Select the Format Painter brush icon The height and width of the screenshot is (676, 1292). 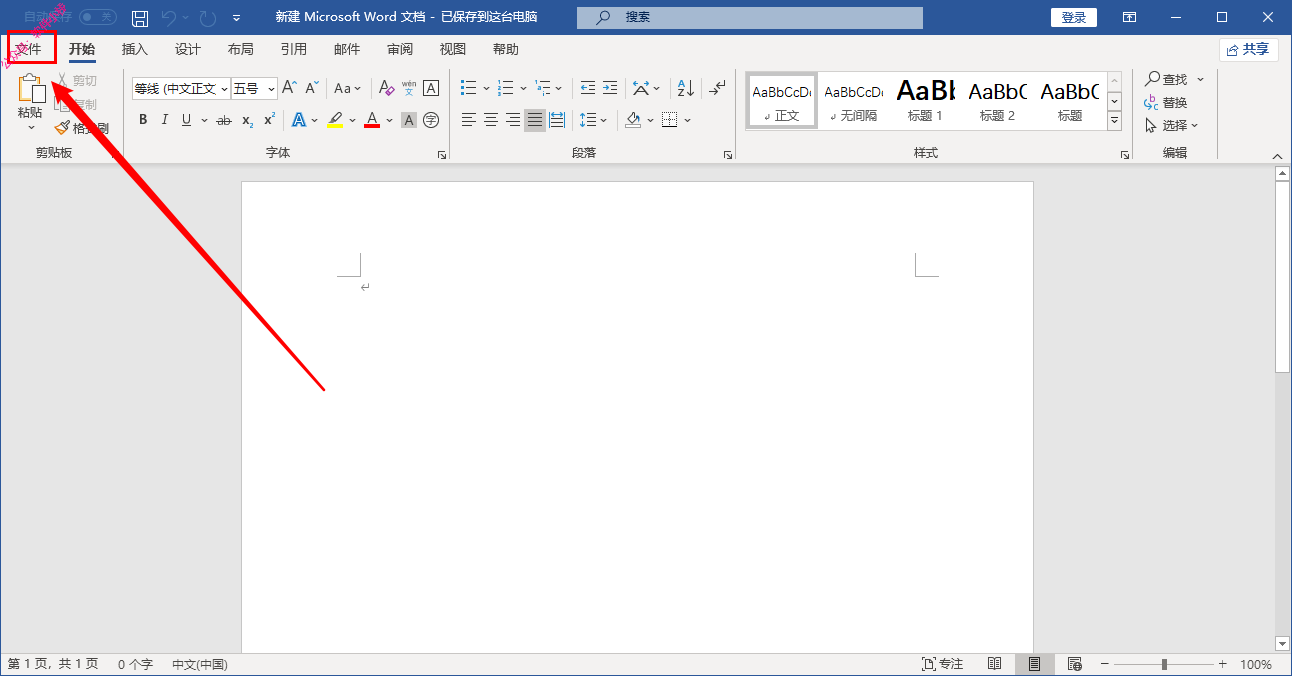(62, 128)
